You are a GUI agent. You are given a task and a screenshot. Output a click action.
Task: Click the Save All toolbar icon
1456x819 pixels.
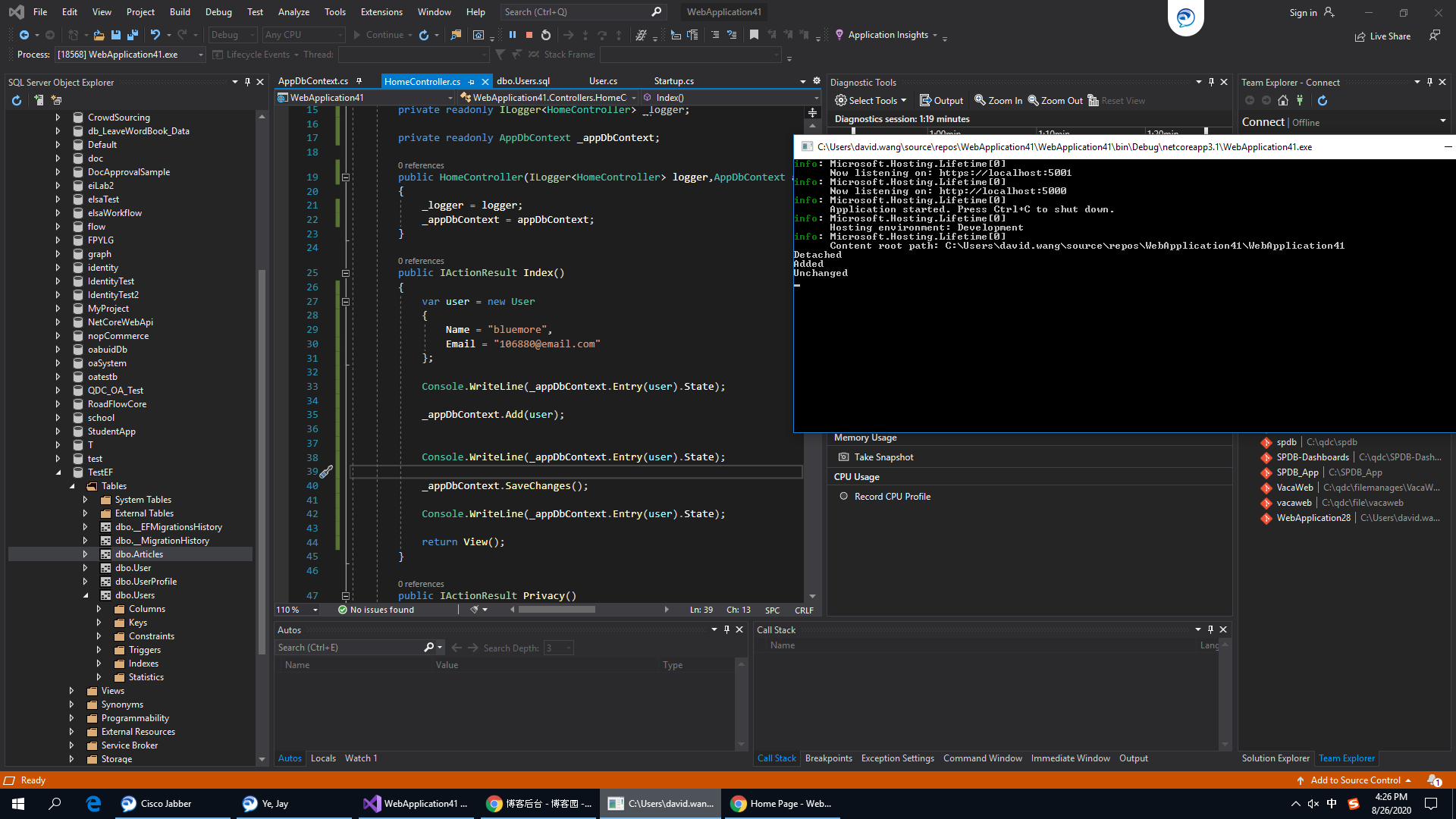[133, 35]
